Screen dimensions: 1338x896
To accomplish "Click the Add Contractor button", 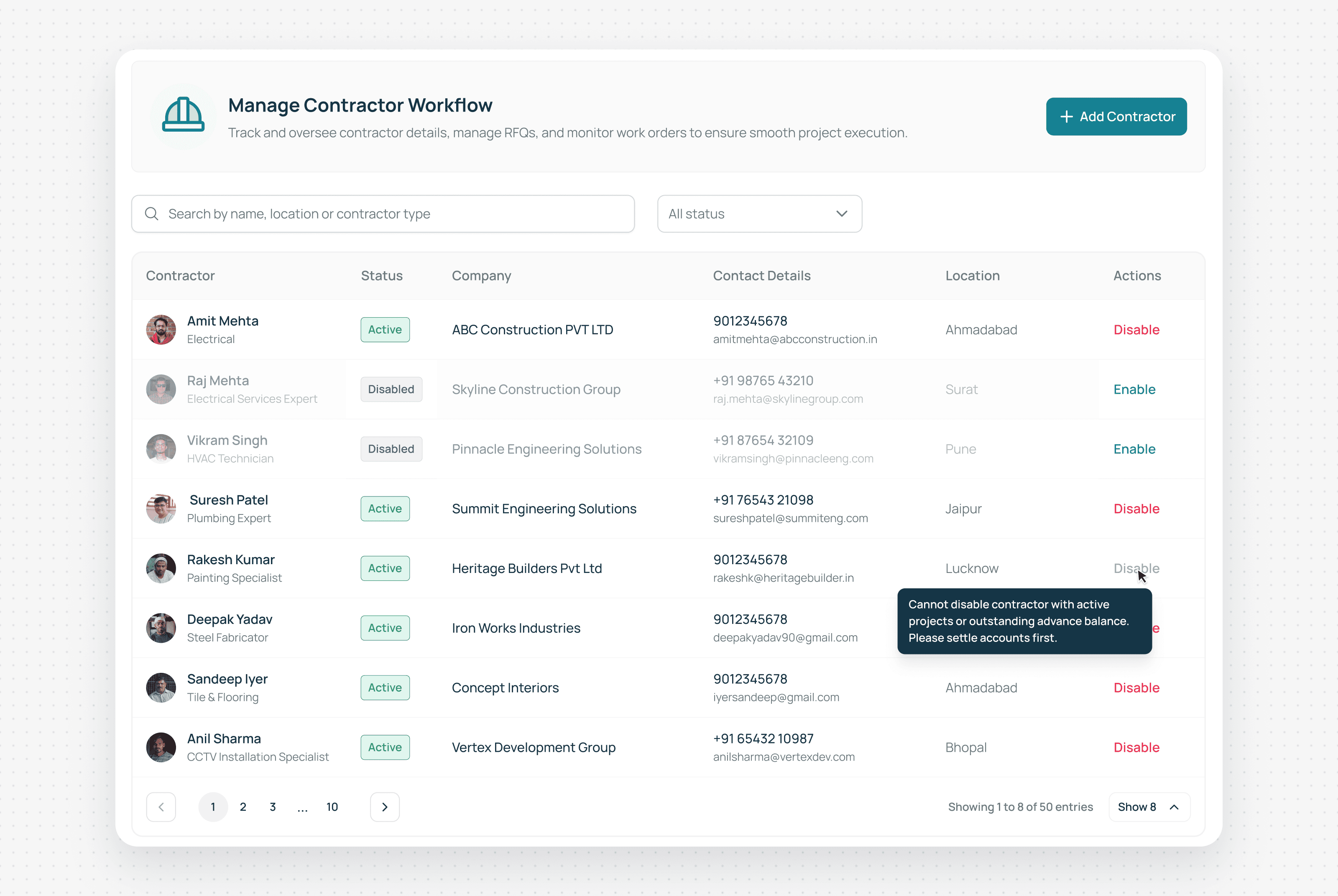I will [x=1116, y=117].
